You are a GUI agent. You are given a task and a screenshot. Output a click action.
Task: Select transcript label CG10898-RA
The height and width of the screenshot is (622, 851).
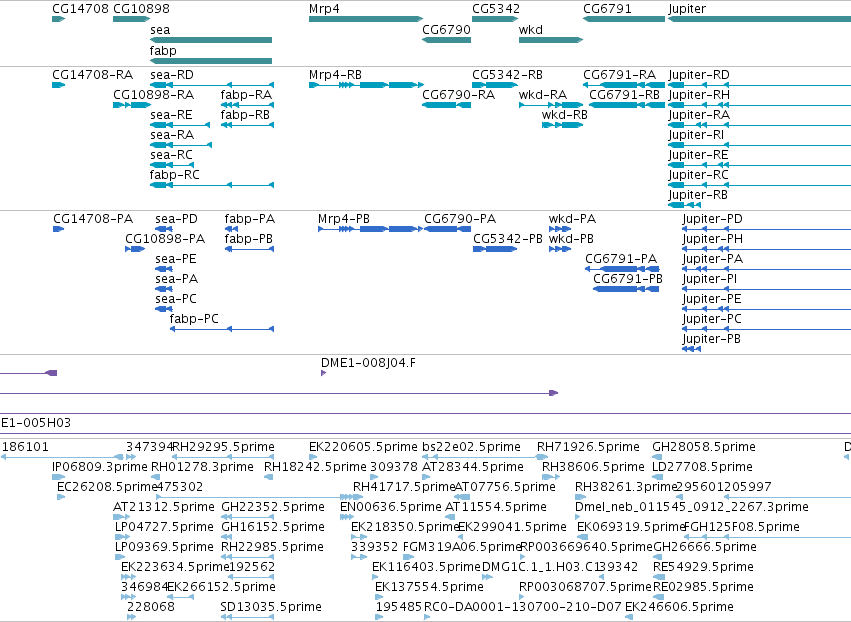[153, 95]
